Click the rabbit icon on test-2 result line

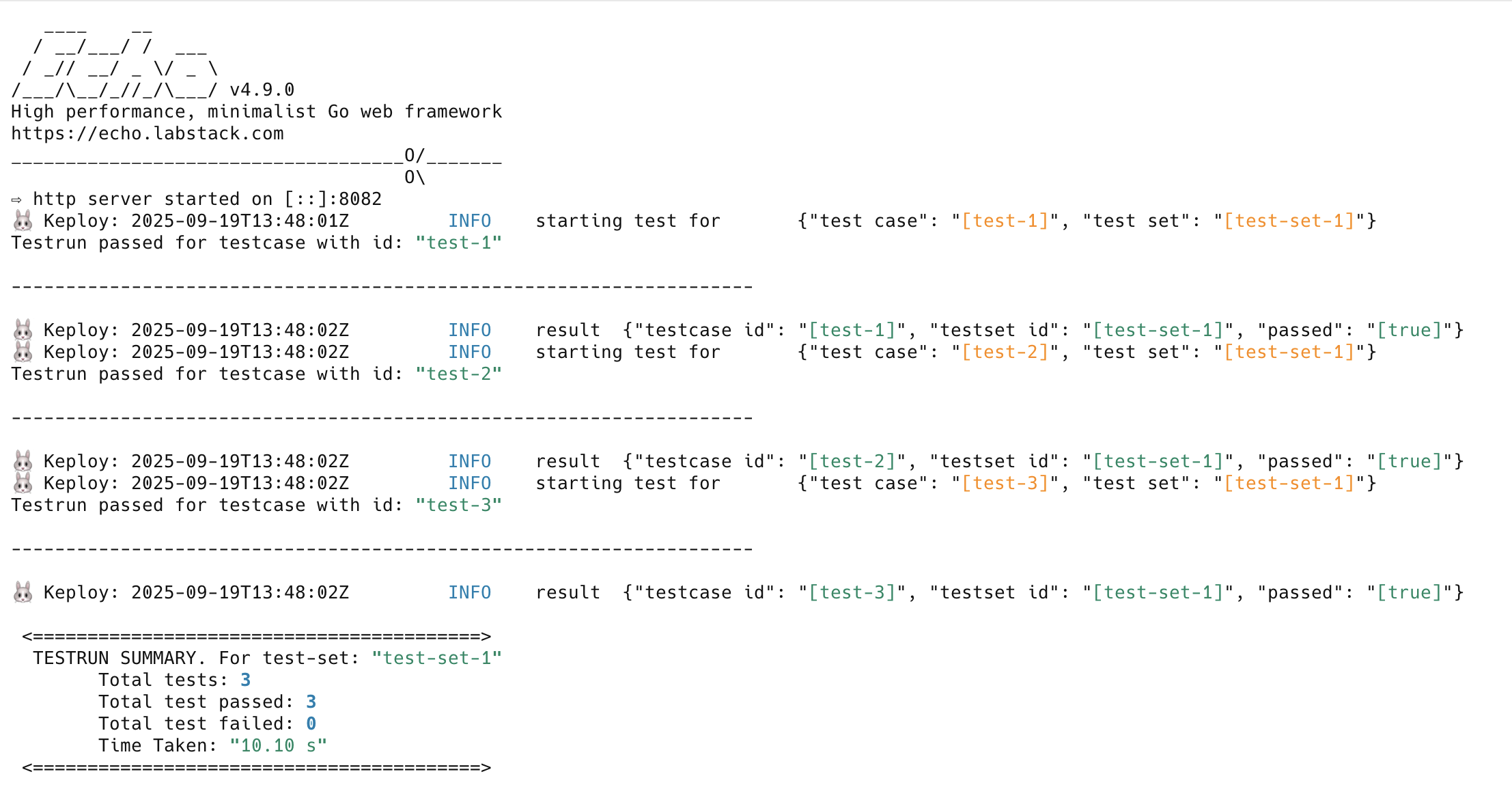[x=23, y=461]
